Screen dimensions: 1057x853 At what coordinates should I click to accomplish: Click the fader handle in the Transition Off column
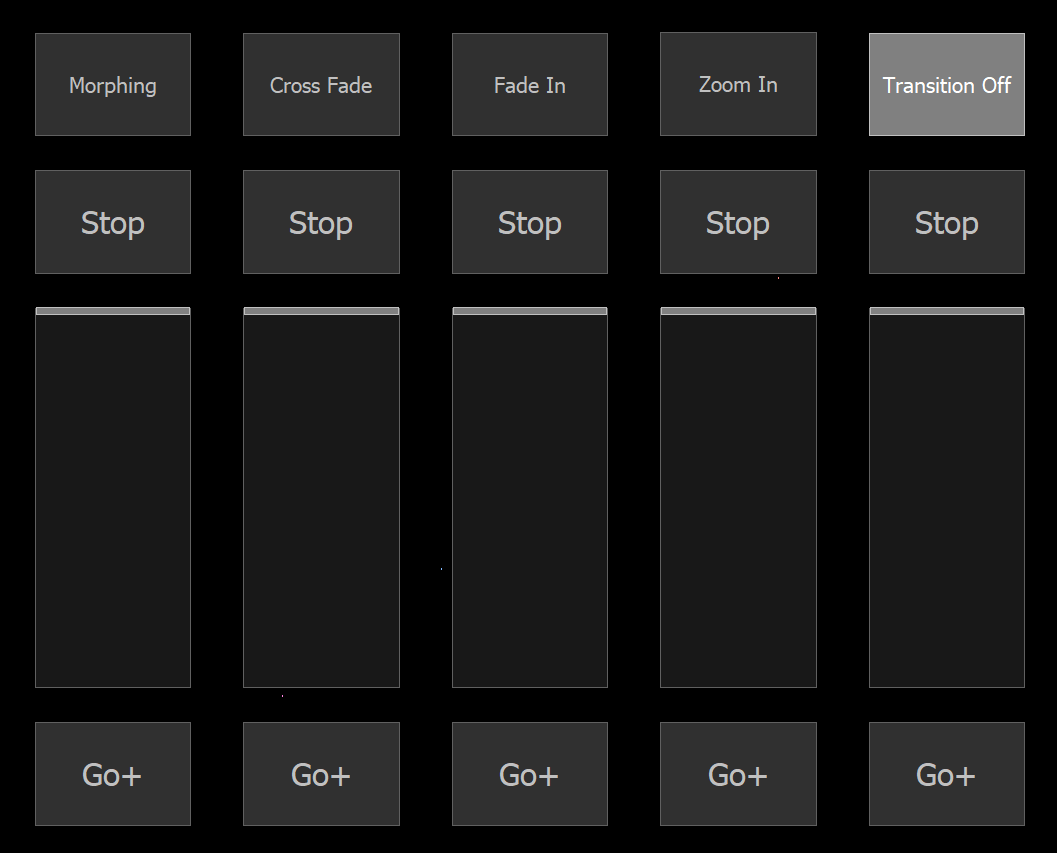[x=947, y=311]
